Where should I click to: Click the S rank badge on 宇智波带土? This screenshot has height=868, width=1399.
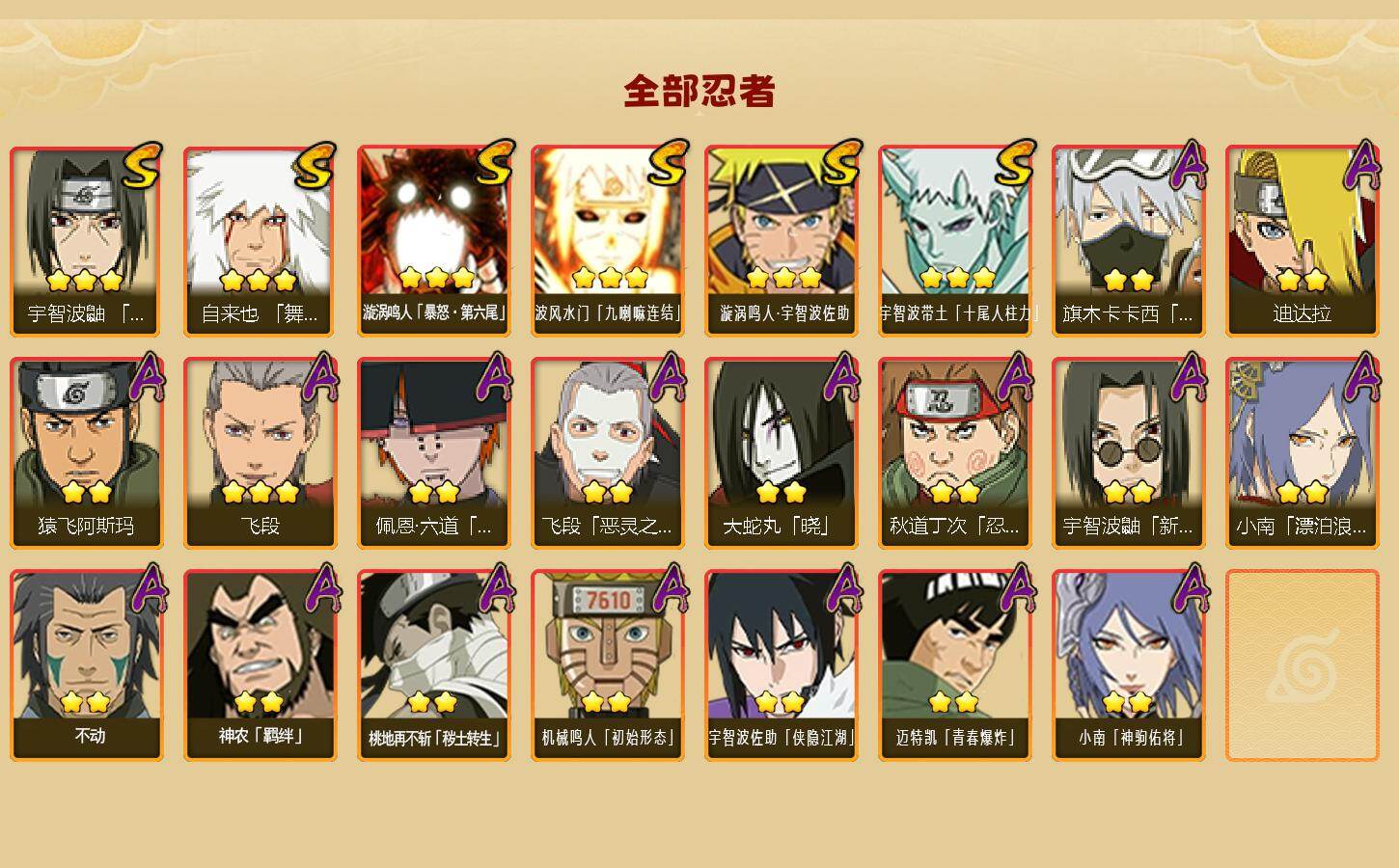pyautogui.click(x=1015, y=163)
